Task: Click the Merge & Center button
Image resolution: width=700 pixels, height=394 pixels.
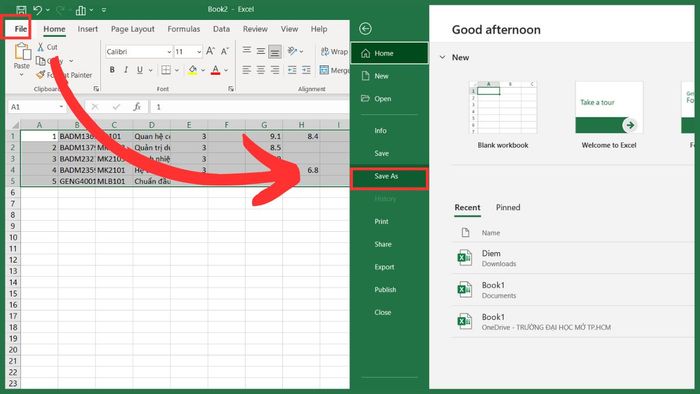Action: 334,70
